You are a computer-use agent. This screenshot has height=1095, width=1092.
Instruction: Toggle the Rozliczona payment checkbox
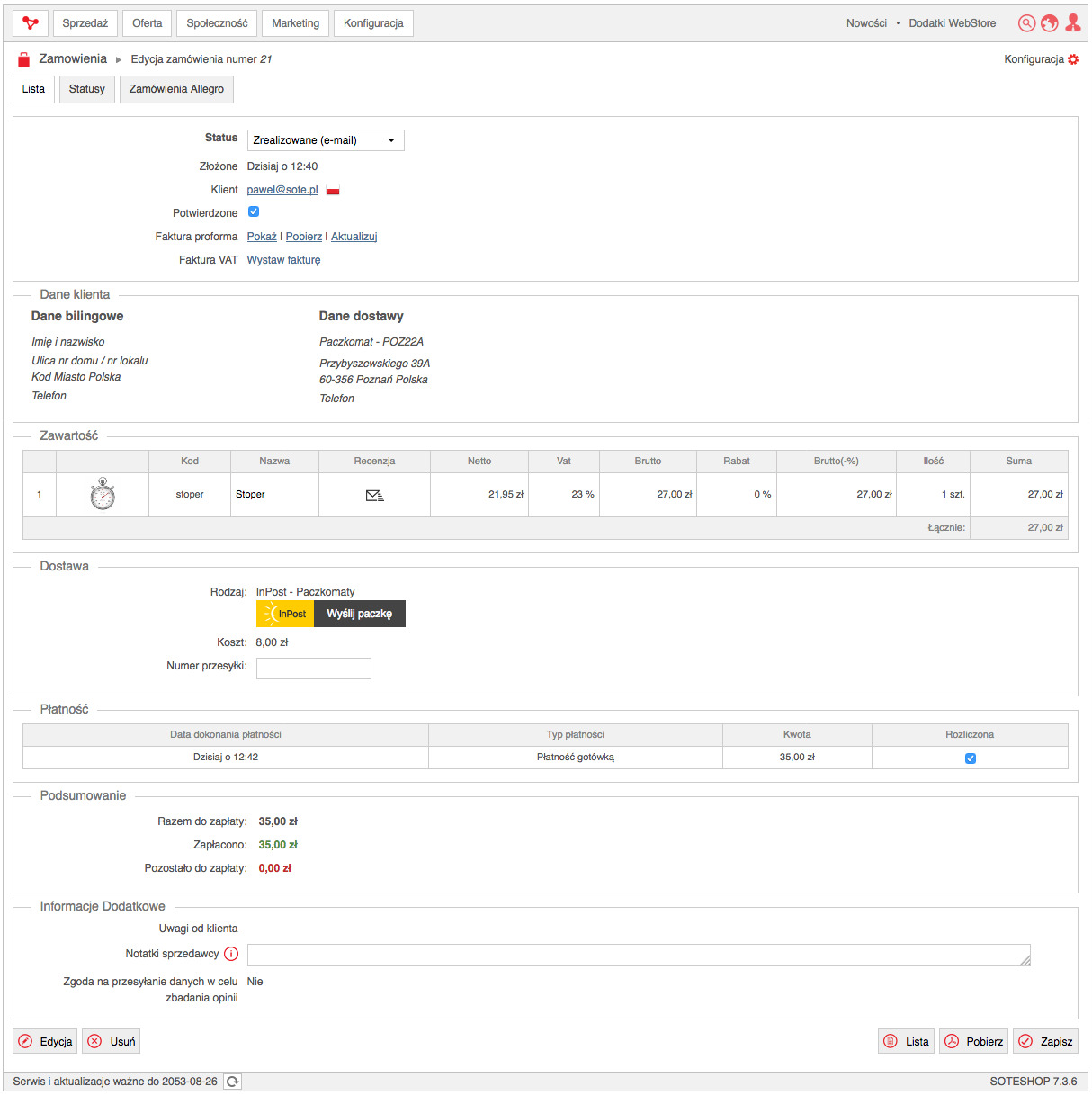pos(971,758)
